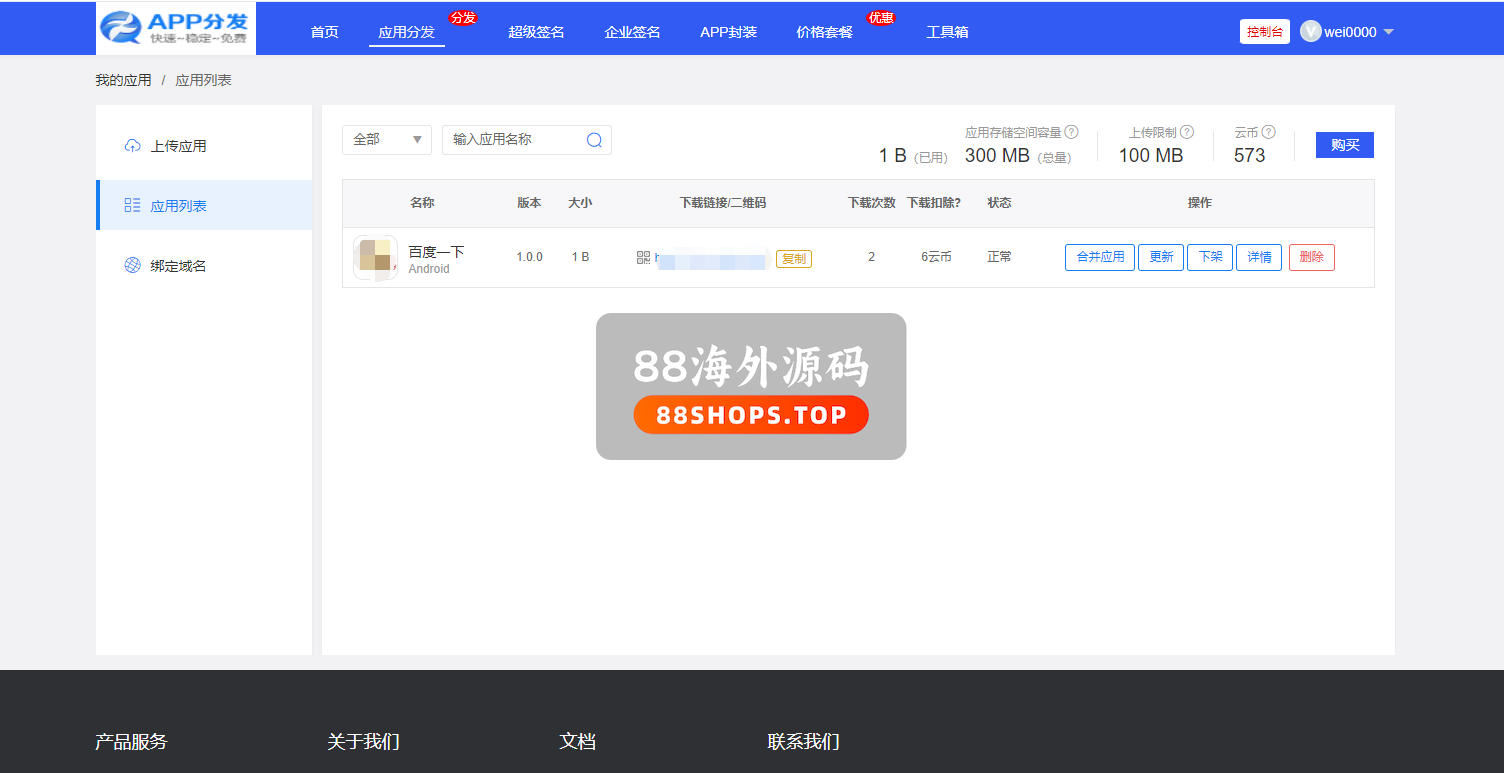The height and width of the screenshot is (773, 1504).
Task: Open the 控制台 button
Action: click(x=1264, y=32)
